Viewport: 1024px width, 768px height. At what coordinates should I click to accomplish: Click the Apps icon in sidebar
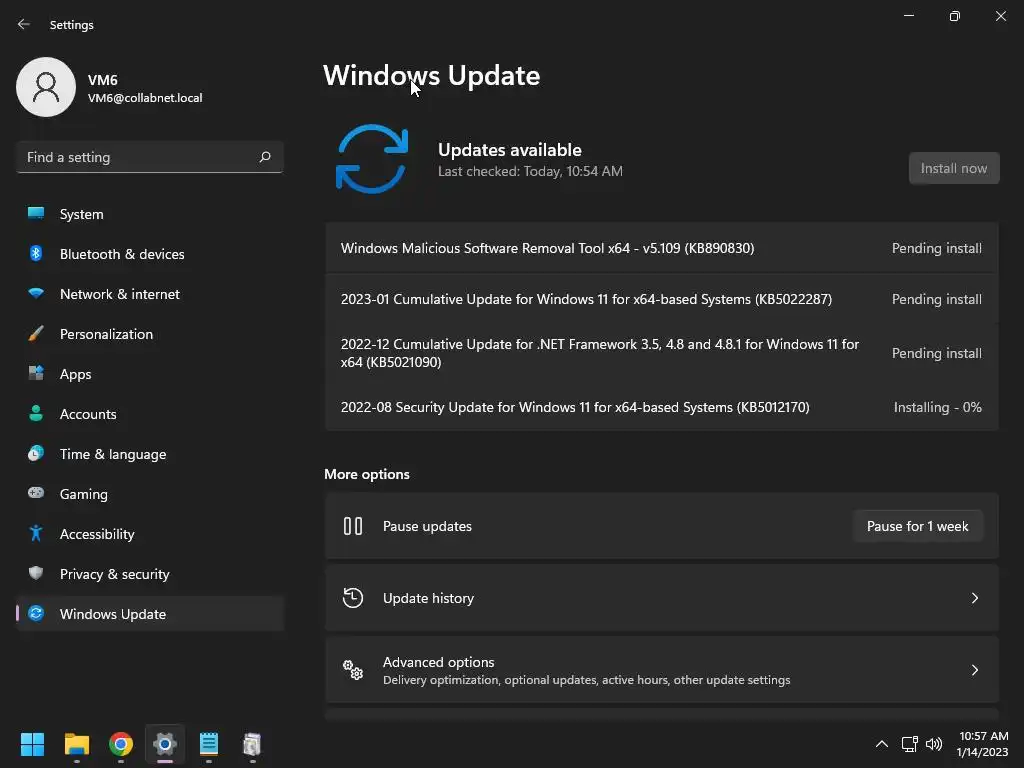[x=36, y=374]
